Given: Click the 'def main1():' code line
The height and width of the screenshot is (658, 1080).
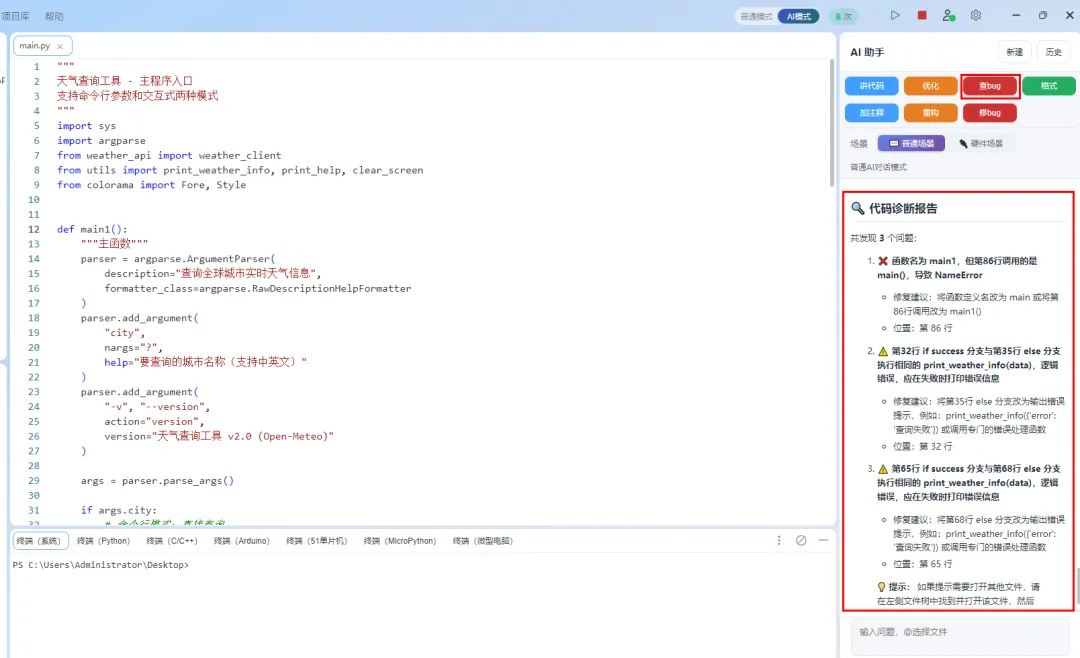Looking at the screenshot, I should coord(92,229).
